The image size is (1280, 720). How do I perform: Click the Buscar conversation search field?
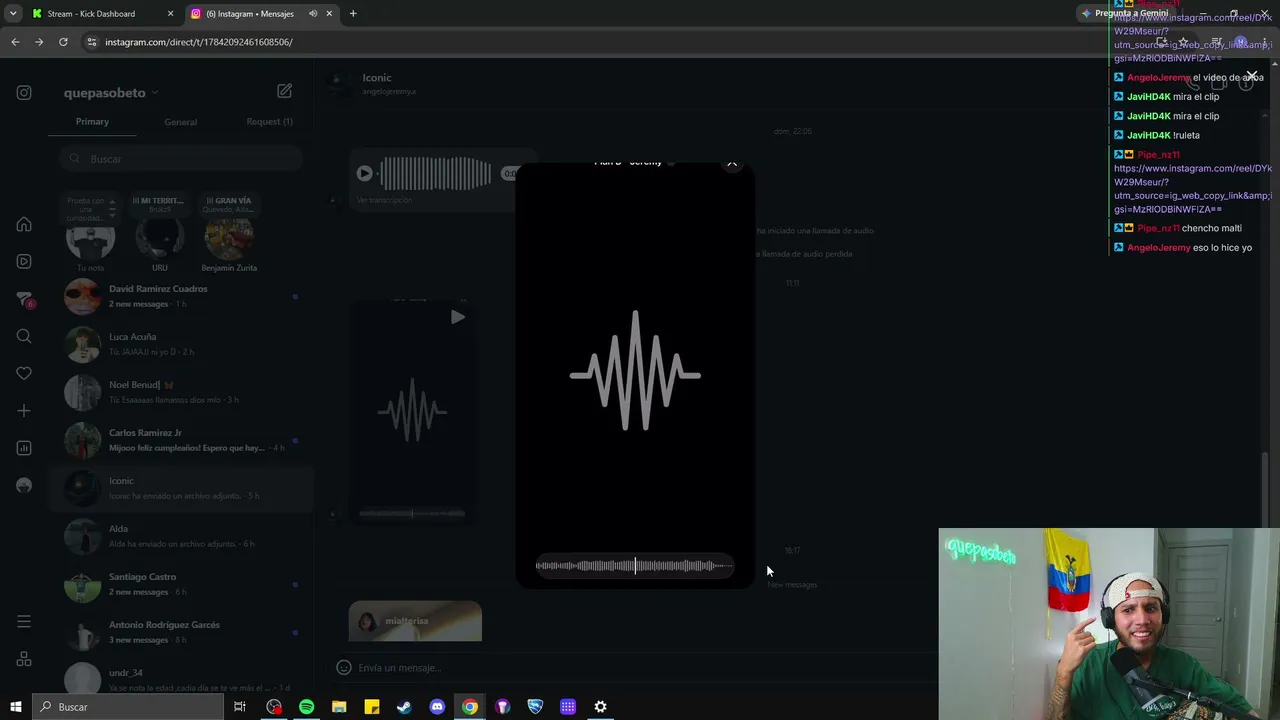[180, 159]
